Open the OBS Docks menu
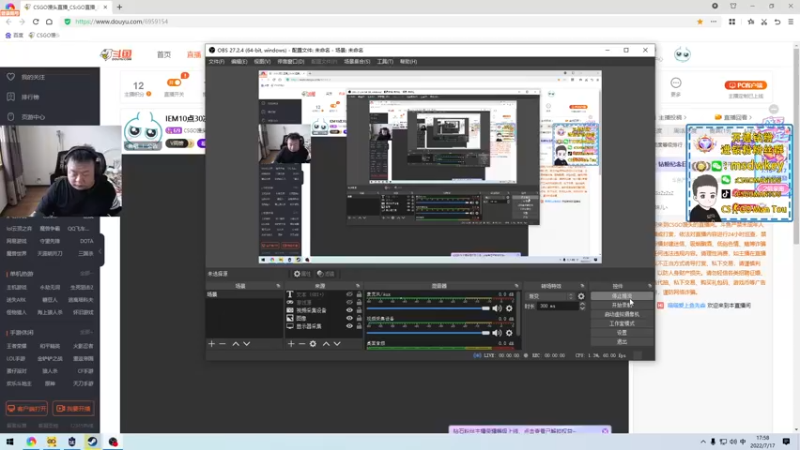Screen dimensions: 800x450 coord(291,61)
